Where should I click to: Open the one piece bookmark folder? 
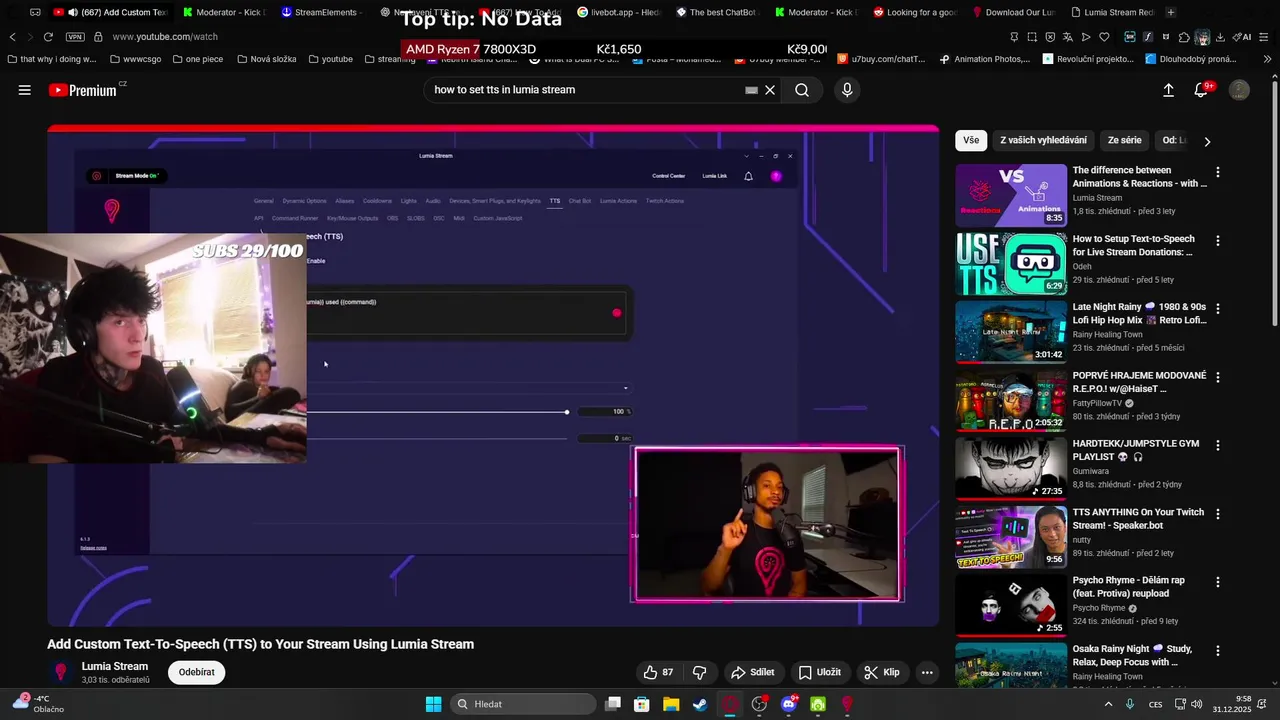[x=198, y=59]
